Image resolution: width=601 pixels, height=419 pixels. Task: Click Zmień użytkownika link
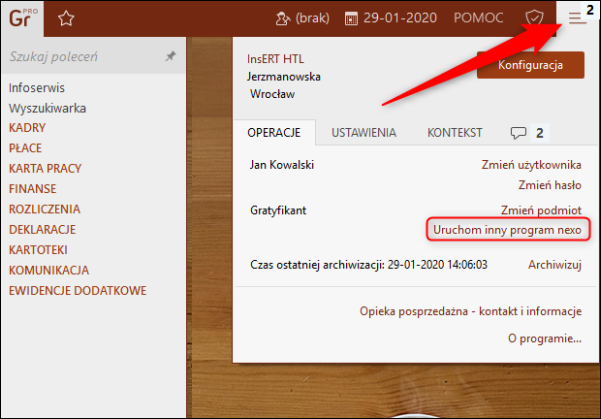[531, 165]
